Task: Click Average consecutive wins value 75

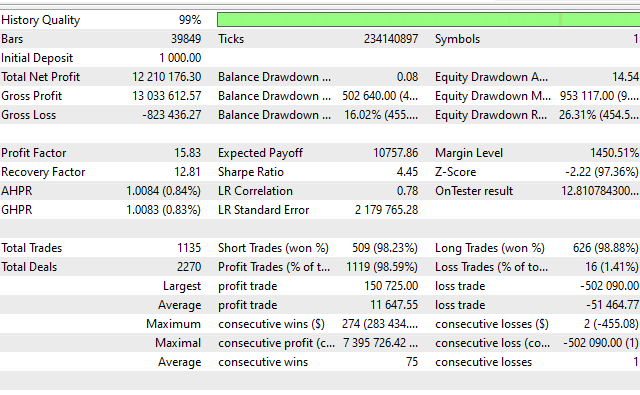Action: pos(412,362)
